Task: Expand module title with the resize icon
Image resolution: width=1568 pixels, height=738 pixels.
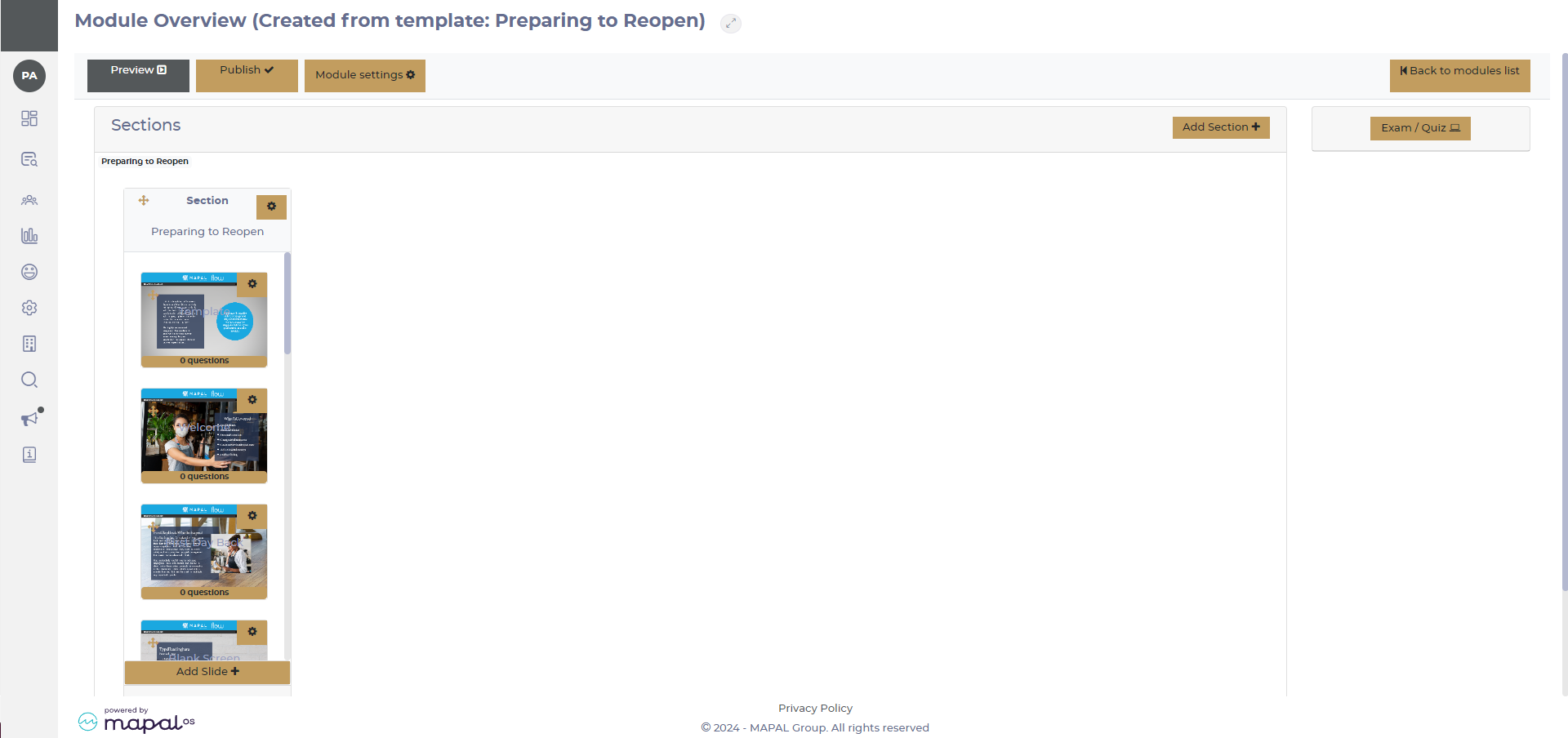Action: [x=731, y=24]
